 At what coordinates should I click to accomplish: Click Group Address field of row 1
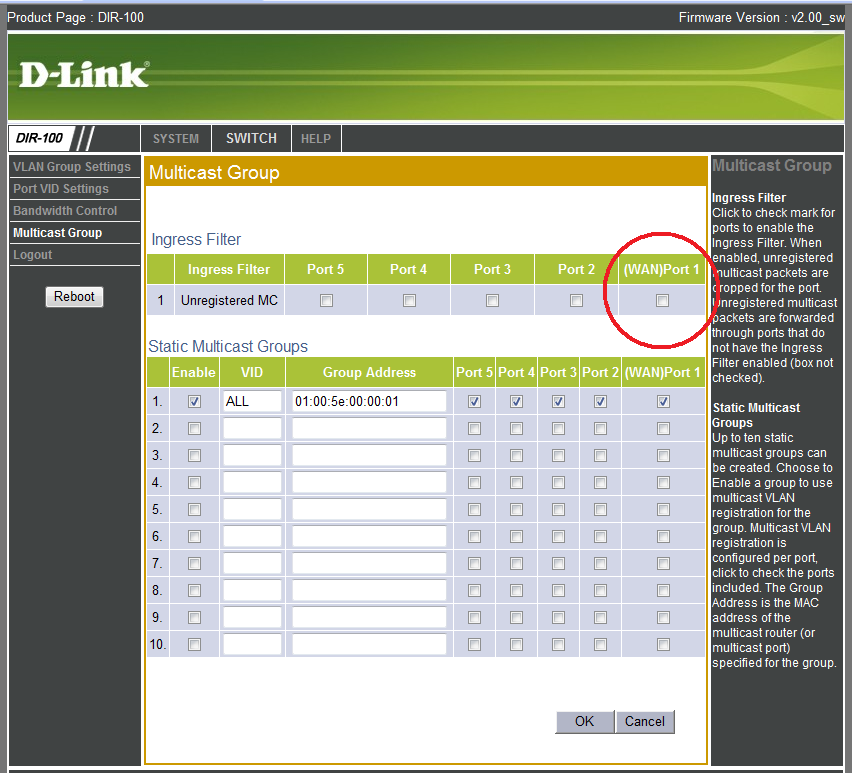click(x=368, y=401)
